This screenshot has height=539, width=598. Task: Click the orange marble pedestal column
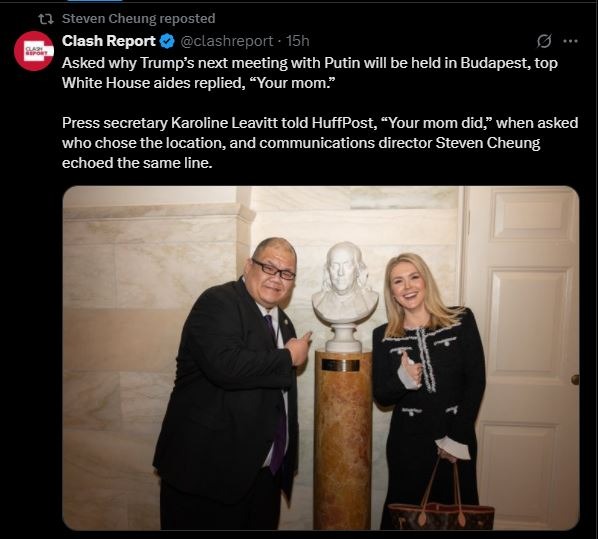click(x=342, y=440)
